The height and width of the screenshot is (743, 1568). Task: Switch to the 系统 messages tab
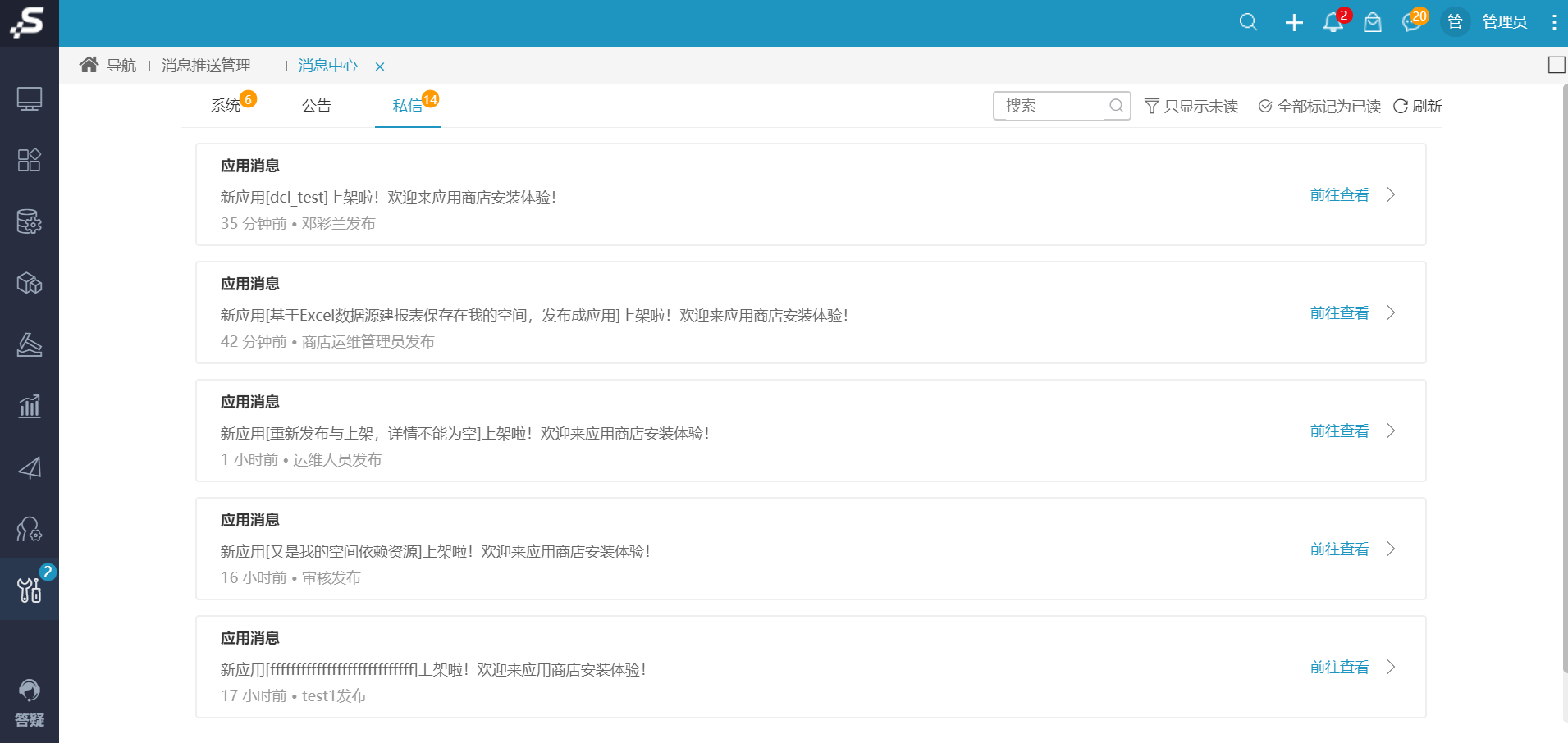coord(226,106)
